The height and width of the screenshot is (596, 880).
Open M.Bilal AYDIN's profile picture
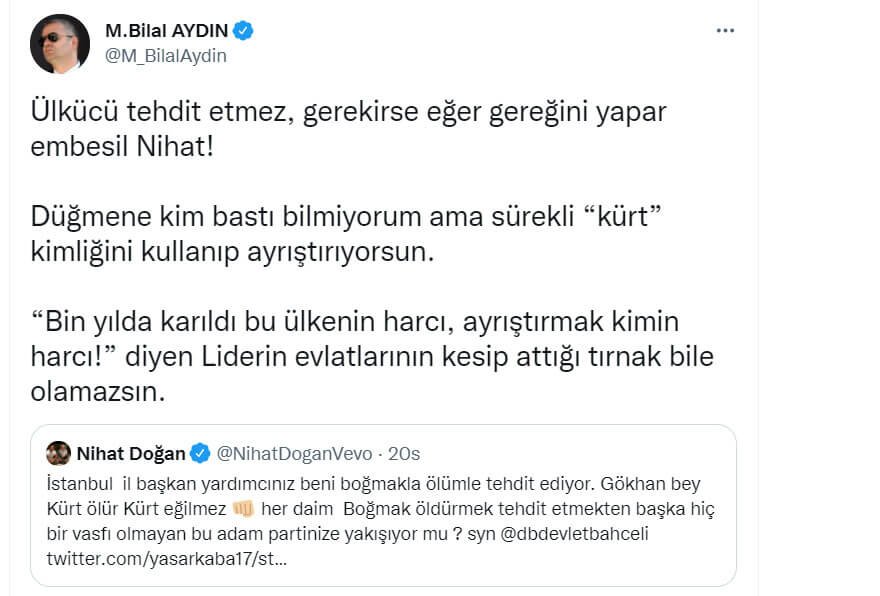(x=60, y=44)
